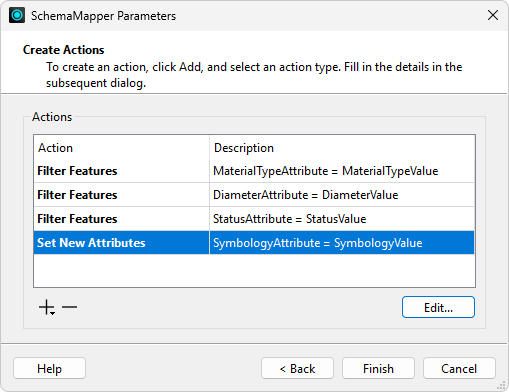Click the SchemaMapper app icon in title bar

click(x=17, y=15)
